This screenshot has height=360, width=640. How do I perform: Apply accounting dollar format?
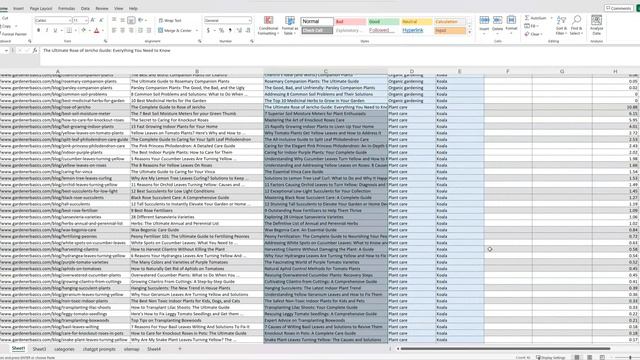tap(208, 30)
